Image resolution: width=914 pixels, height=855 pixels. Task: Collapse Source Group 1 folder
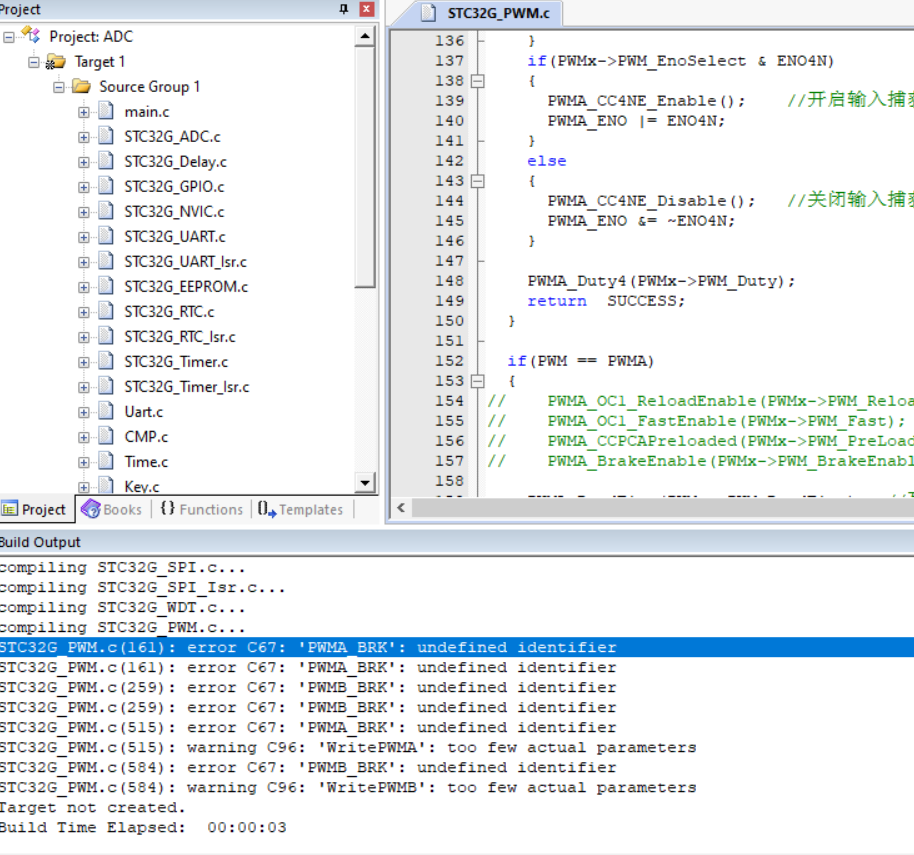pos(59,87)
